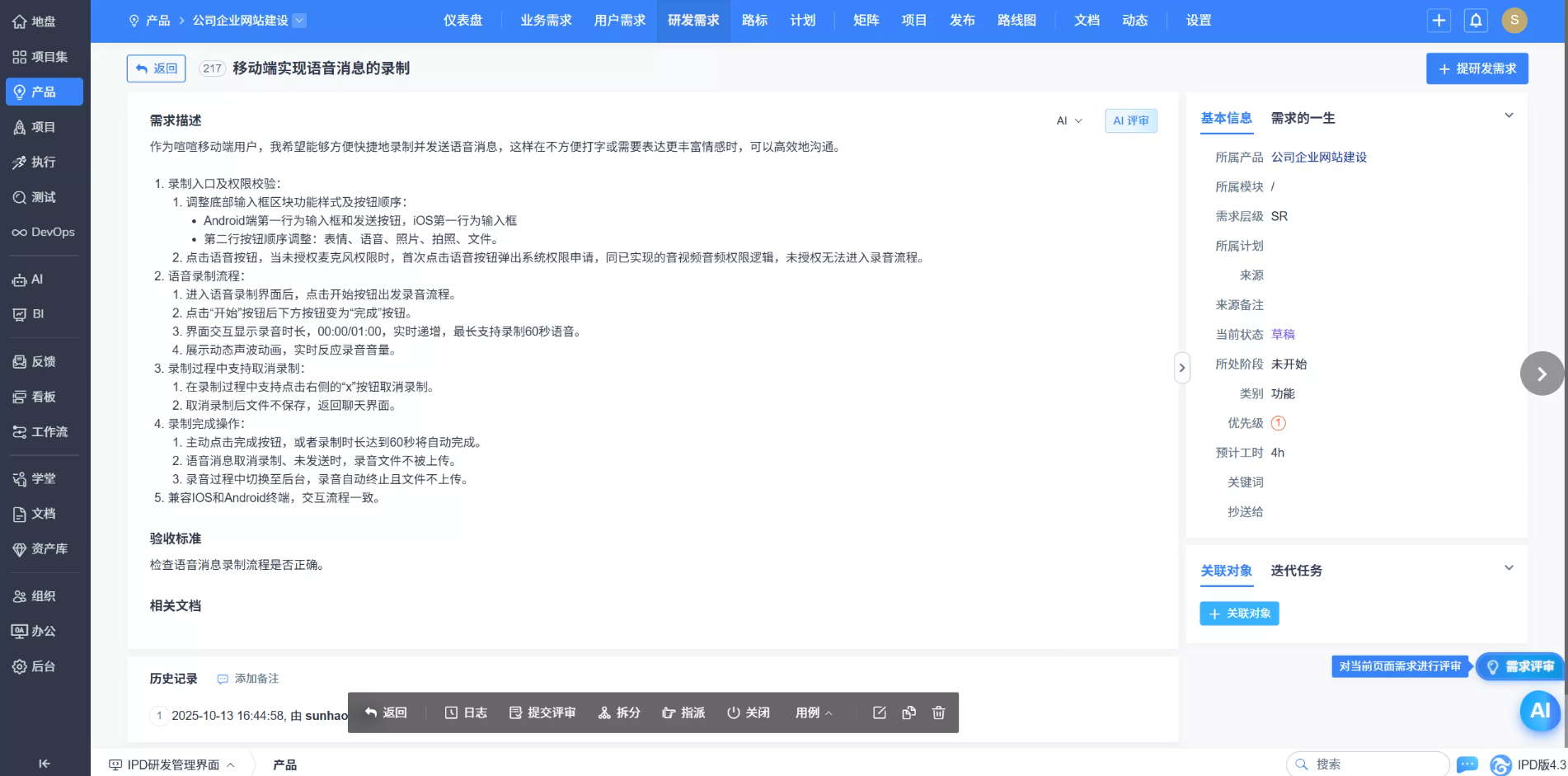
Task: Toggle the right info panel collapse handle
Action: (x=1181, y=368)
